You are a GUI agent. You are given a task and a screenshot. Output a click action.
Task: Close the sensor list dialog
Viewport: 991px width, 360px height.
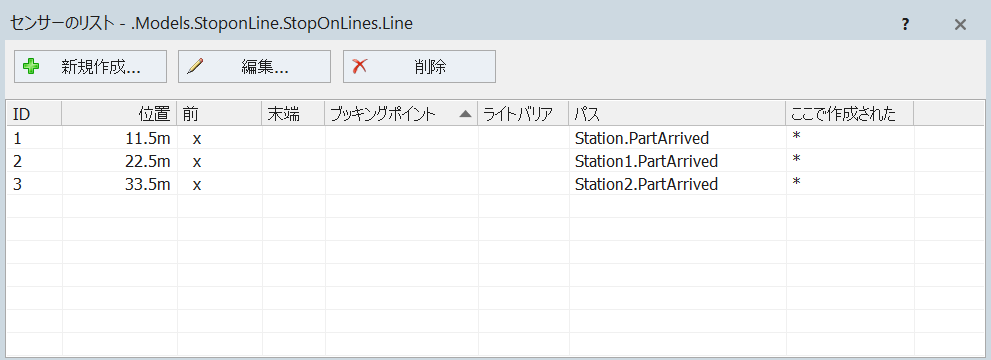click(960, 25)
